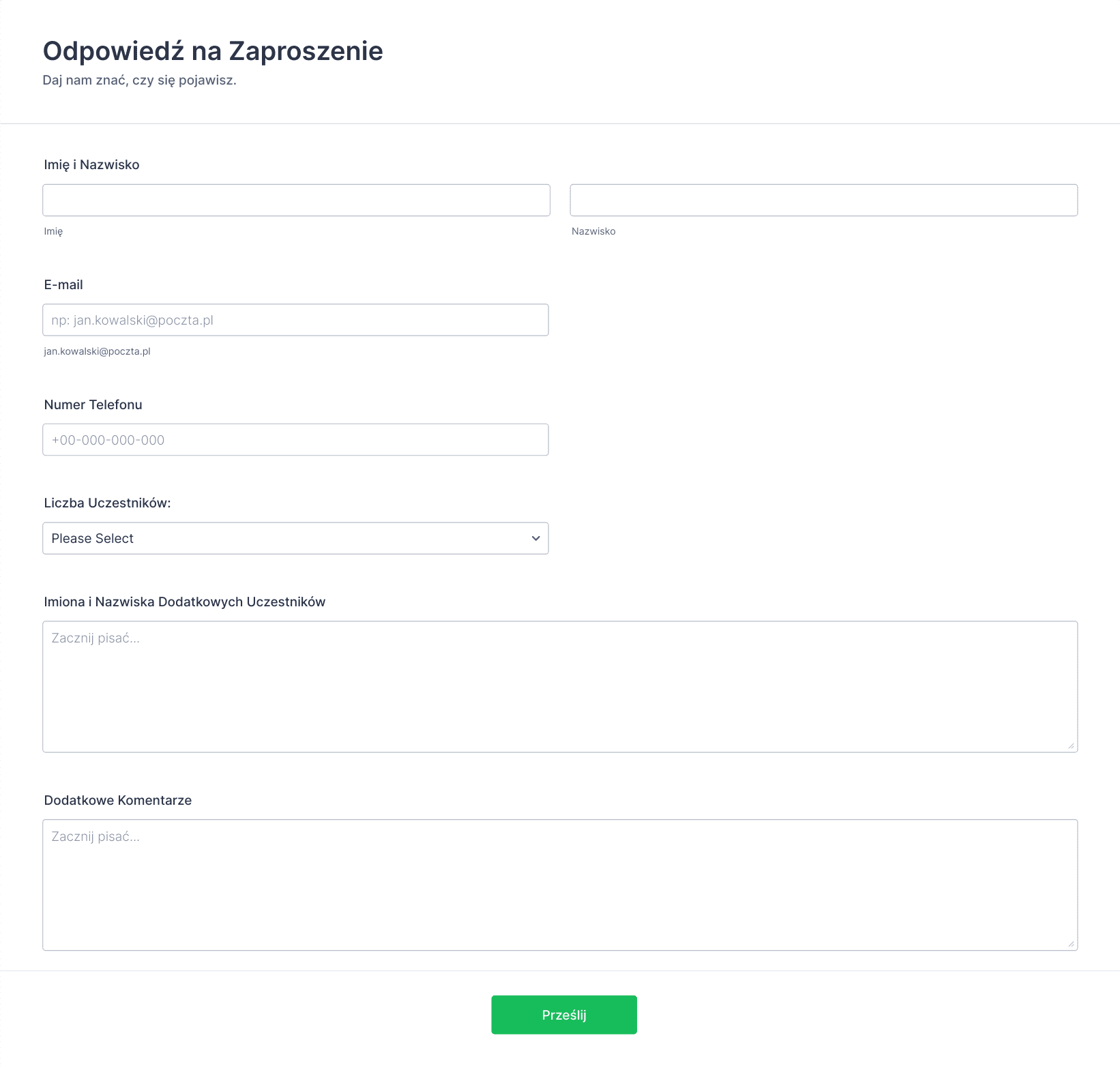Click the Numer Telefonu input field
Viewport: 1120px width, 1066px height.
point(295,440)
